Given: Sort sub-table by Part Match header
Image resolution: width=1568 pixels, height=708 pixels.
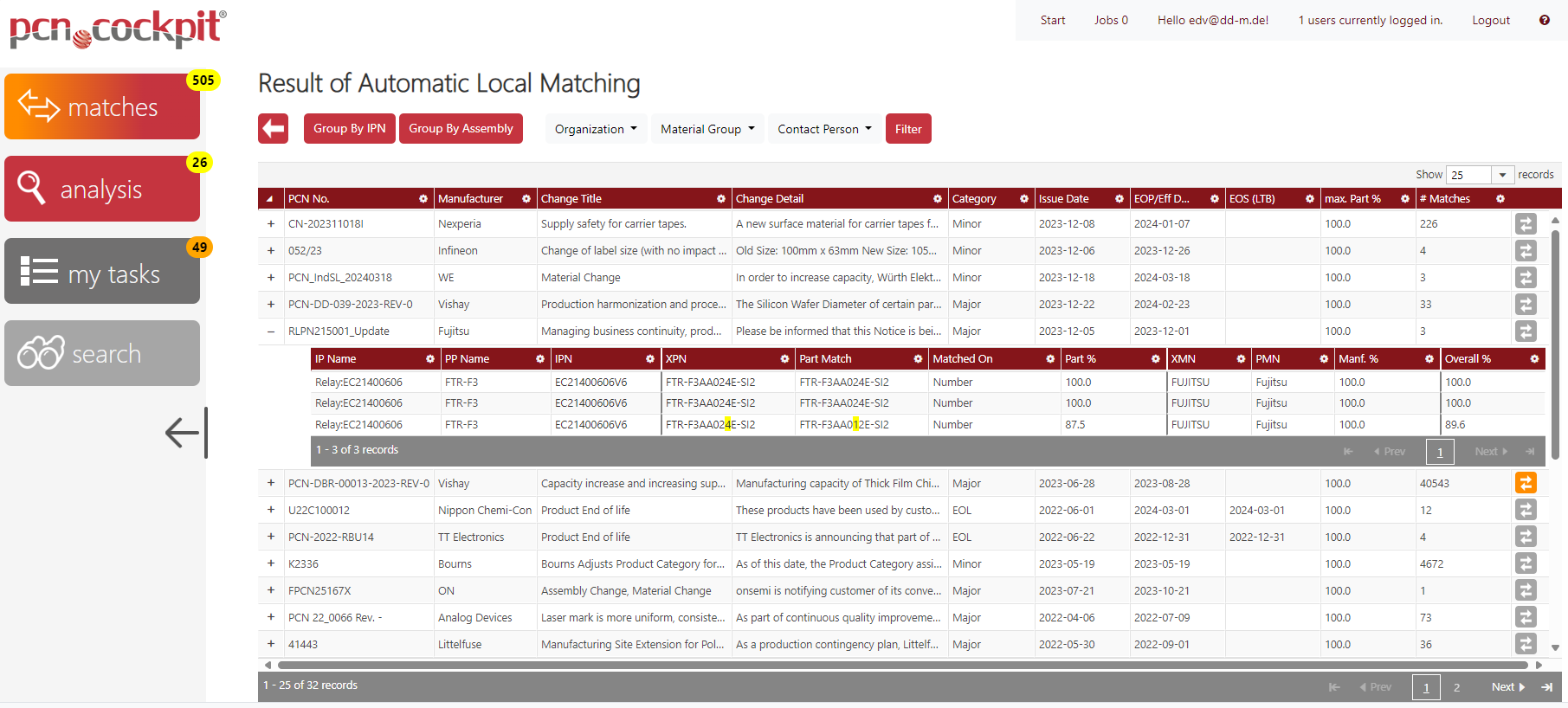Looking at the screenshot, I should click(825, 359).
